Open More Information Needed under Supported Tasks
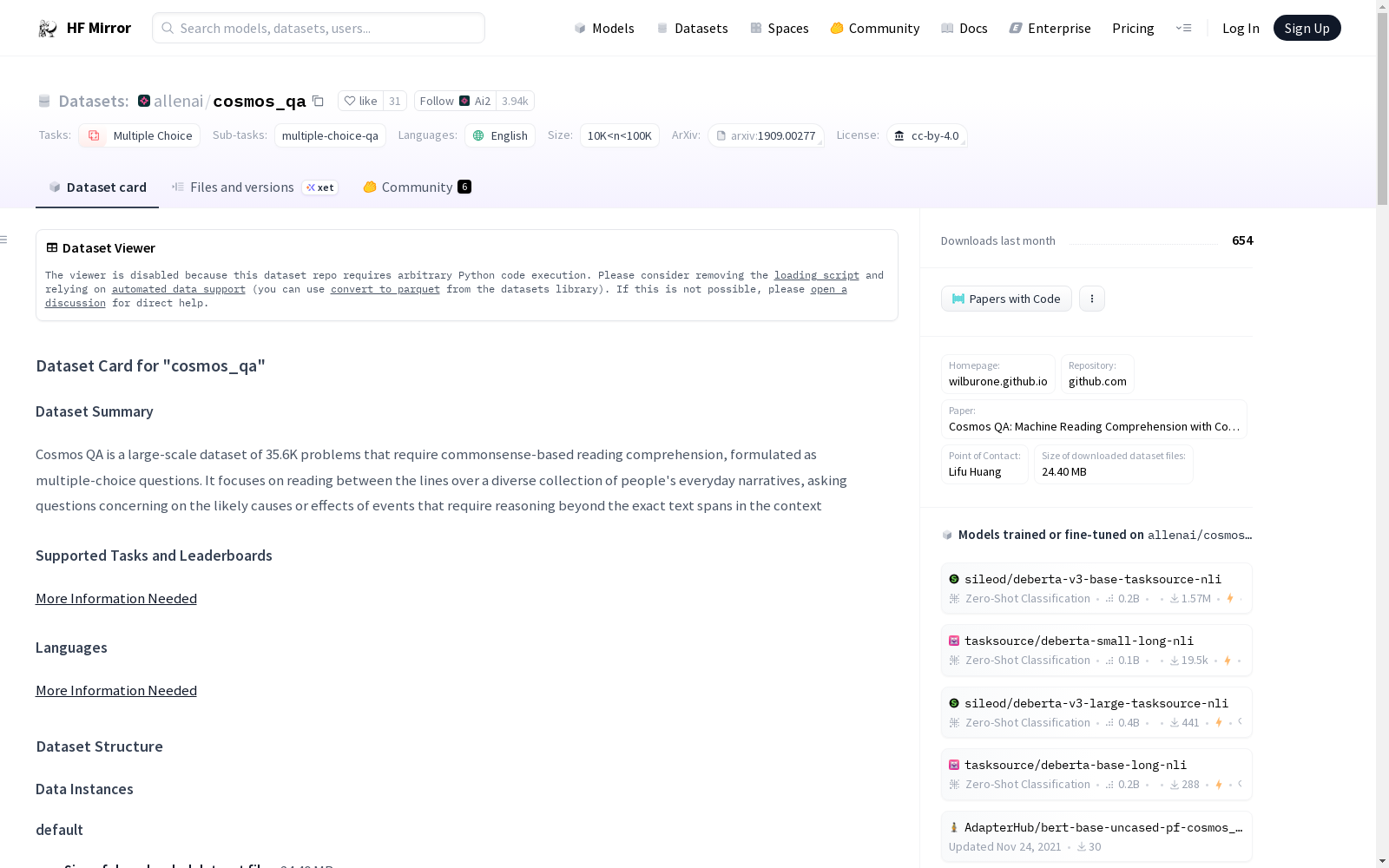1389x868 pixels. (116, 598)
